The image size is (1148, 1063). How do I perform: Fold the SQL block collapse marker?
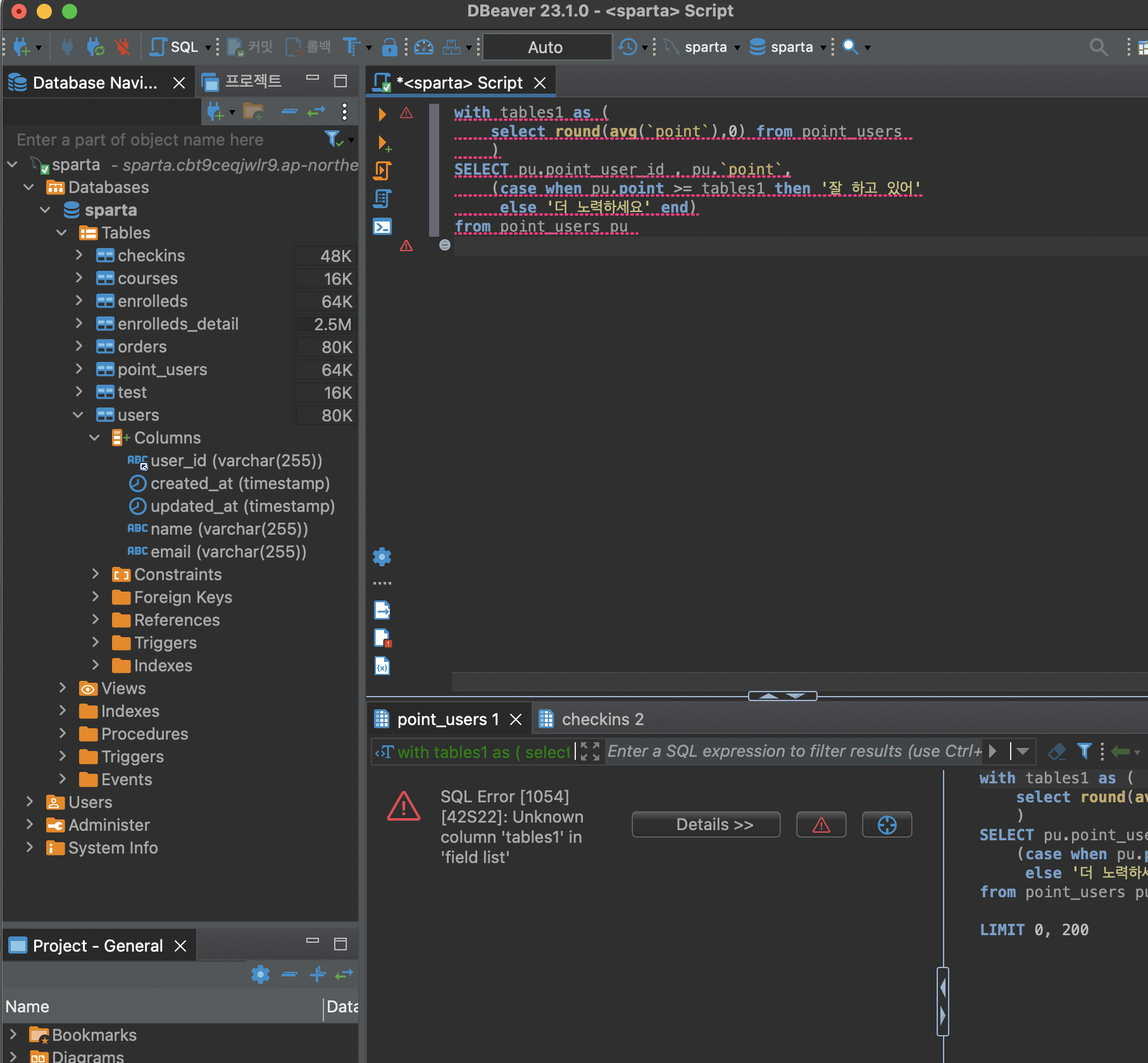pos(445,245)
